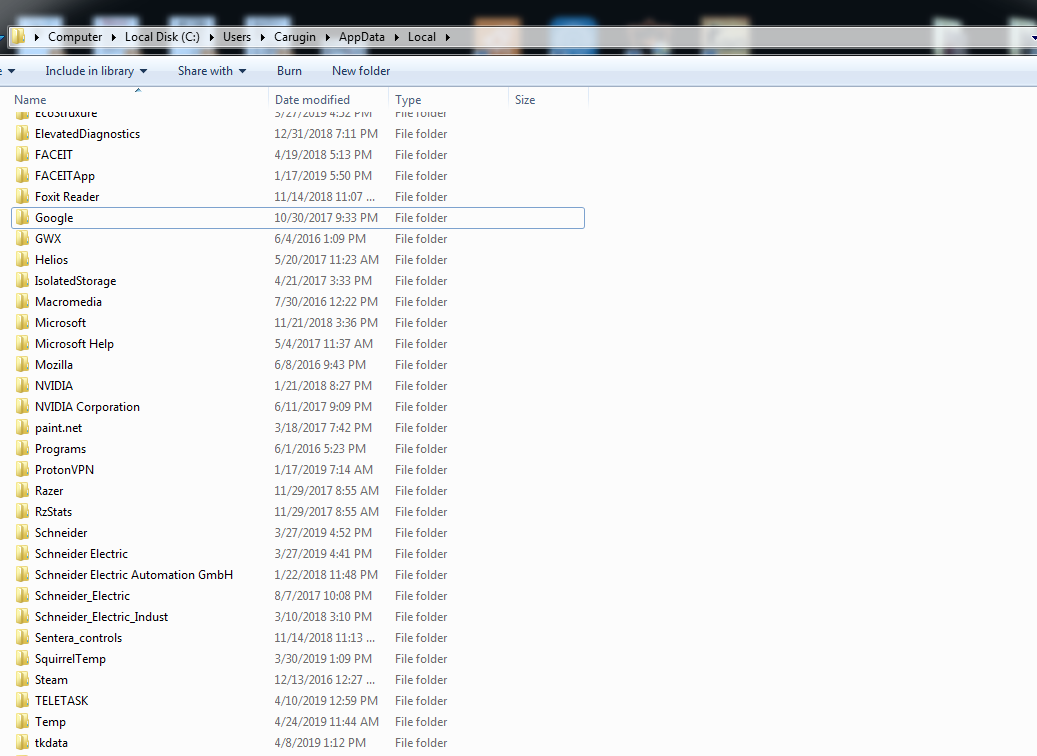Image resolution: width=1037 pixels, height=756 pixels.
Task: Open the Share with dropdown menu
Action: [x=212, y=71]
